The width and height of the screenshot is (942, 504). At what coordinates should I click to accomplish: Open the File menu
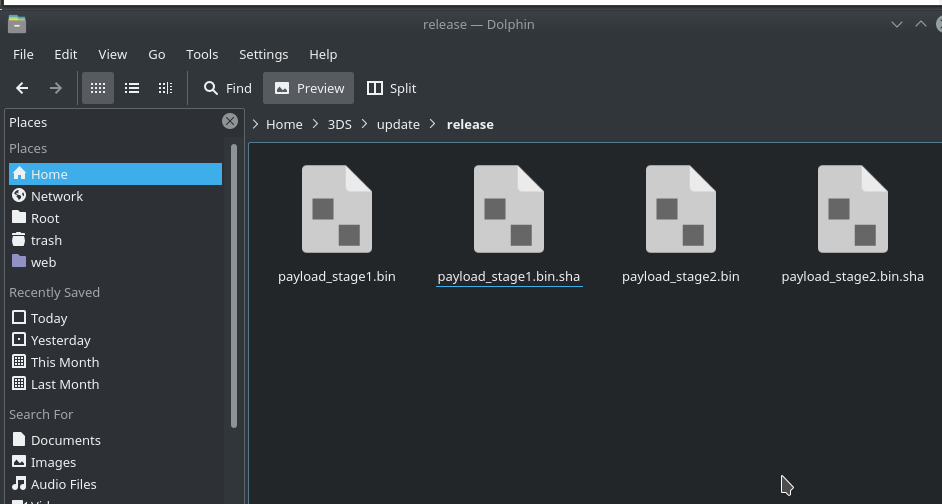coord(23,54)
